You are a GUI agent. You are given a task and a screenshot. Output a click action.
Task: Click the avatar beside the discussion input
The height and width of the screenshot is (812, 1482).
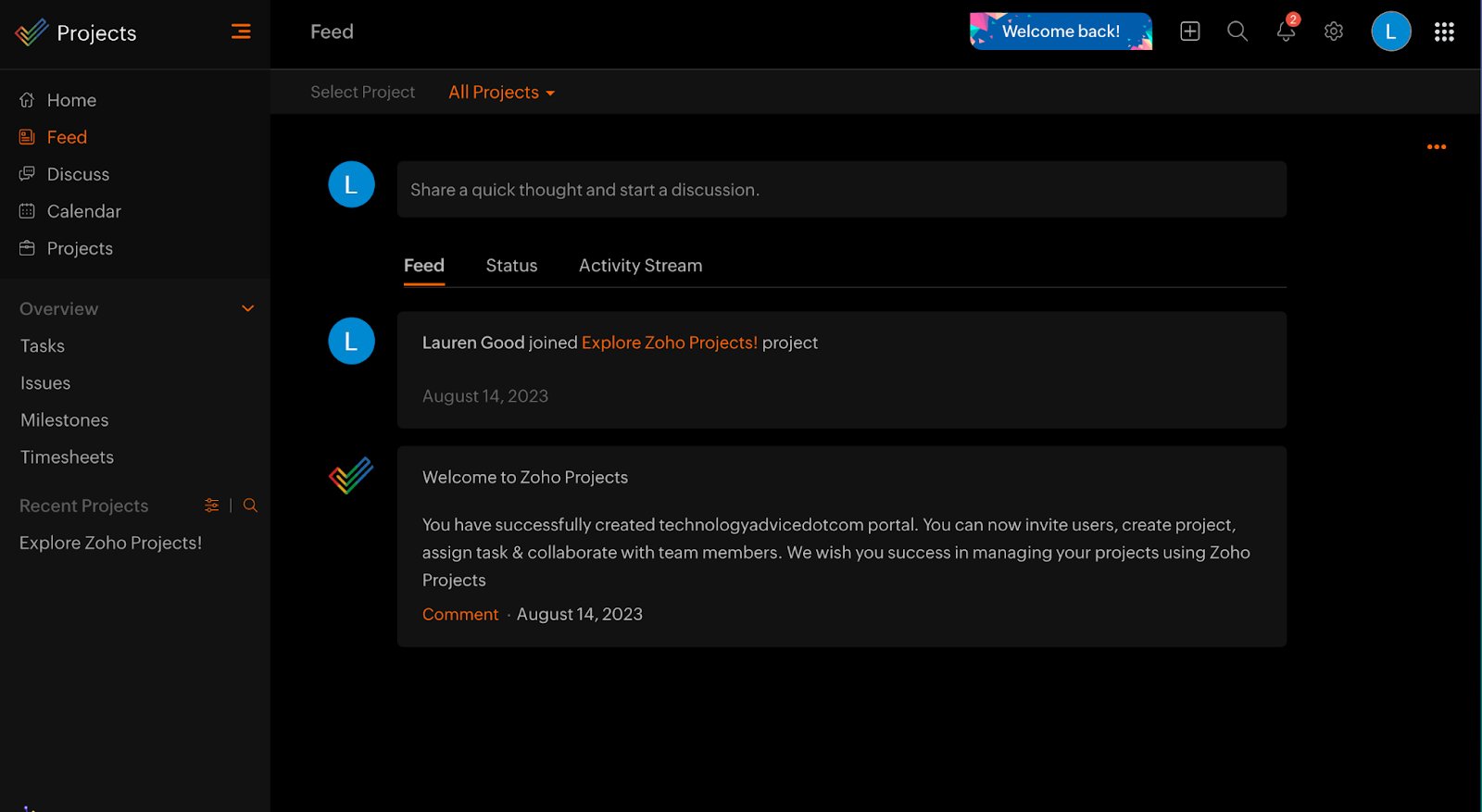pyautogui.click(x=351, y=184)
